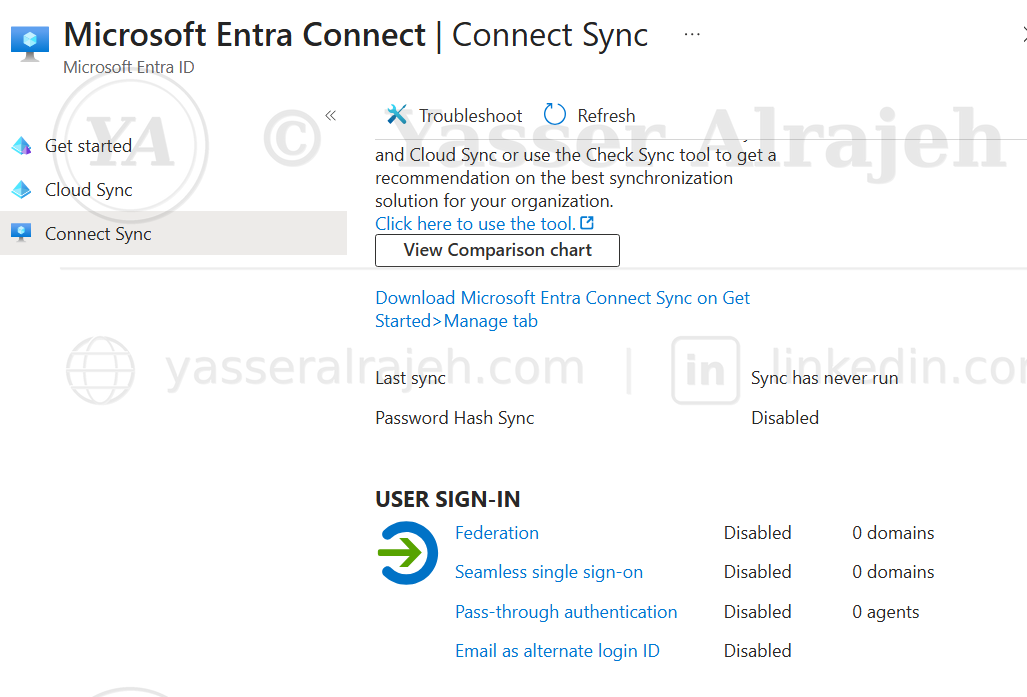The image size is (1027, 697).
Task: Click the user sign-in arrow icon
Action: 407,553
